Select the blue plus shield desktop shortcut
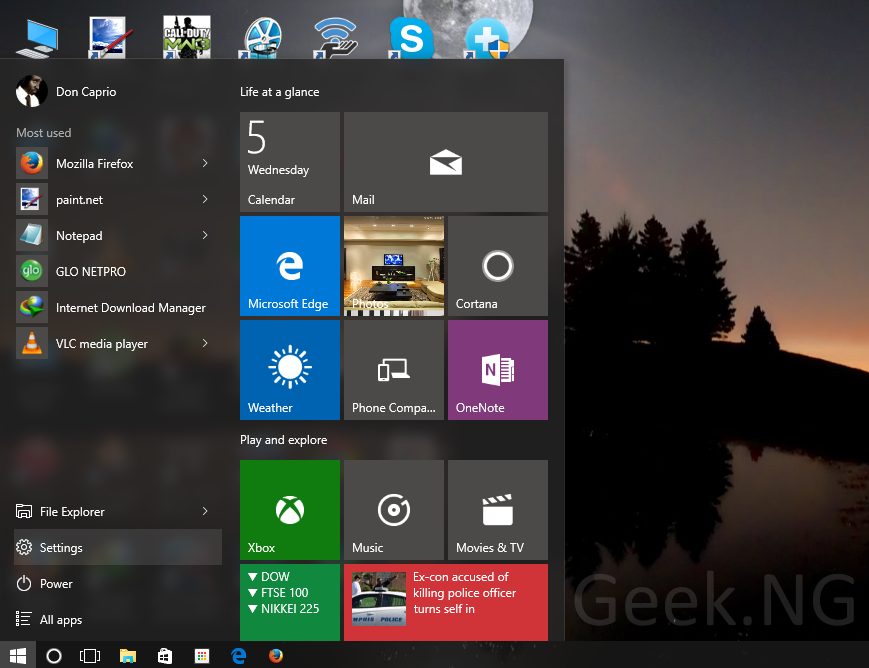Screen dimensions: 869x668 [487, 38]
